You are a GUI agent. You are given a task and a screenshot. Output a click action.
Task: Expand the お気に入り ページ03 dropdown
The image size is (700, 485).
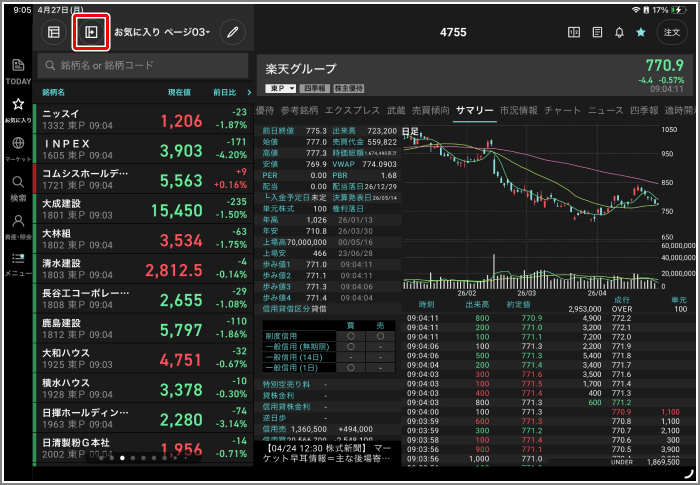tap(162, 32)
